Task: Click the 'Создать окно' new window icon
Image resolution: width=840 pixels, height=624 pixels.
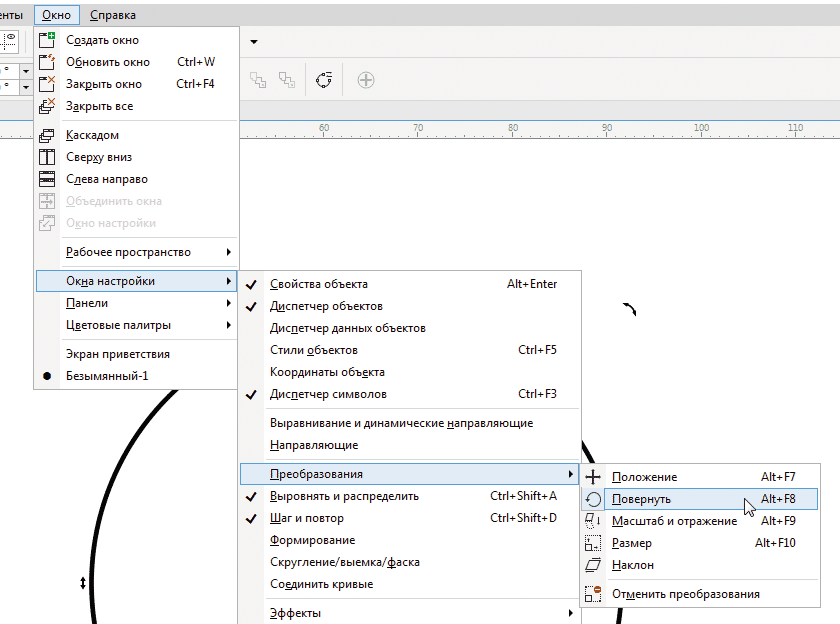Action: pyautogui.click(x=47, y=40)
